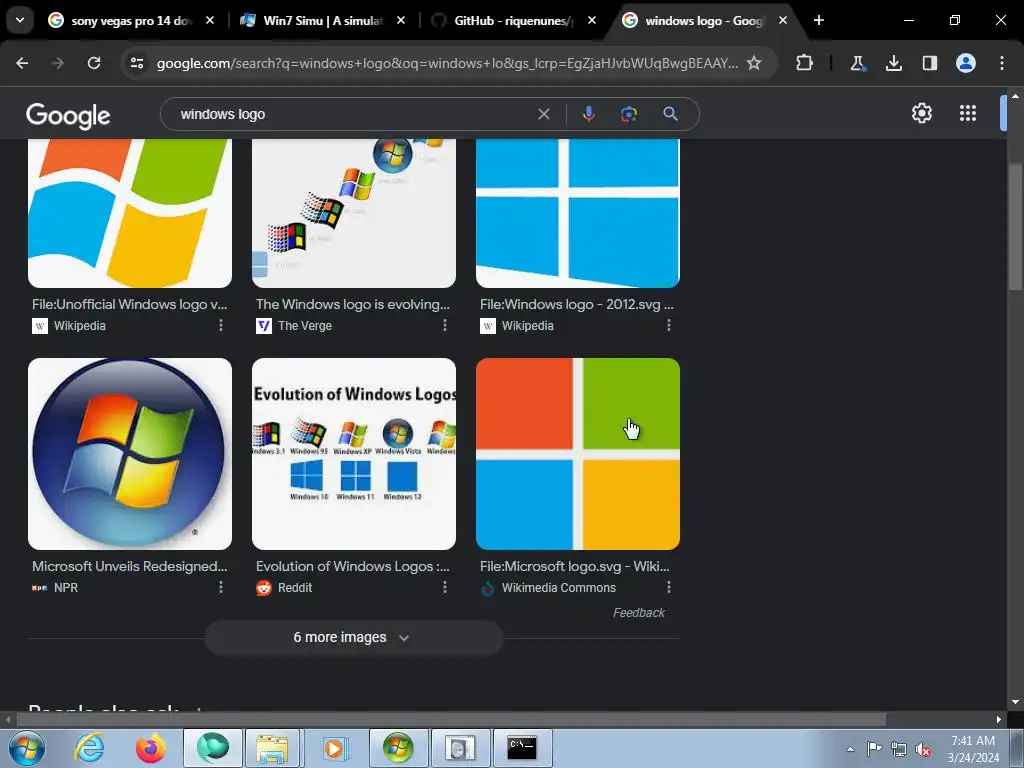Click the page scroll down arrow
The width and height of the screenshot is (1024, 768).
point(1015,702)
